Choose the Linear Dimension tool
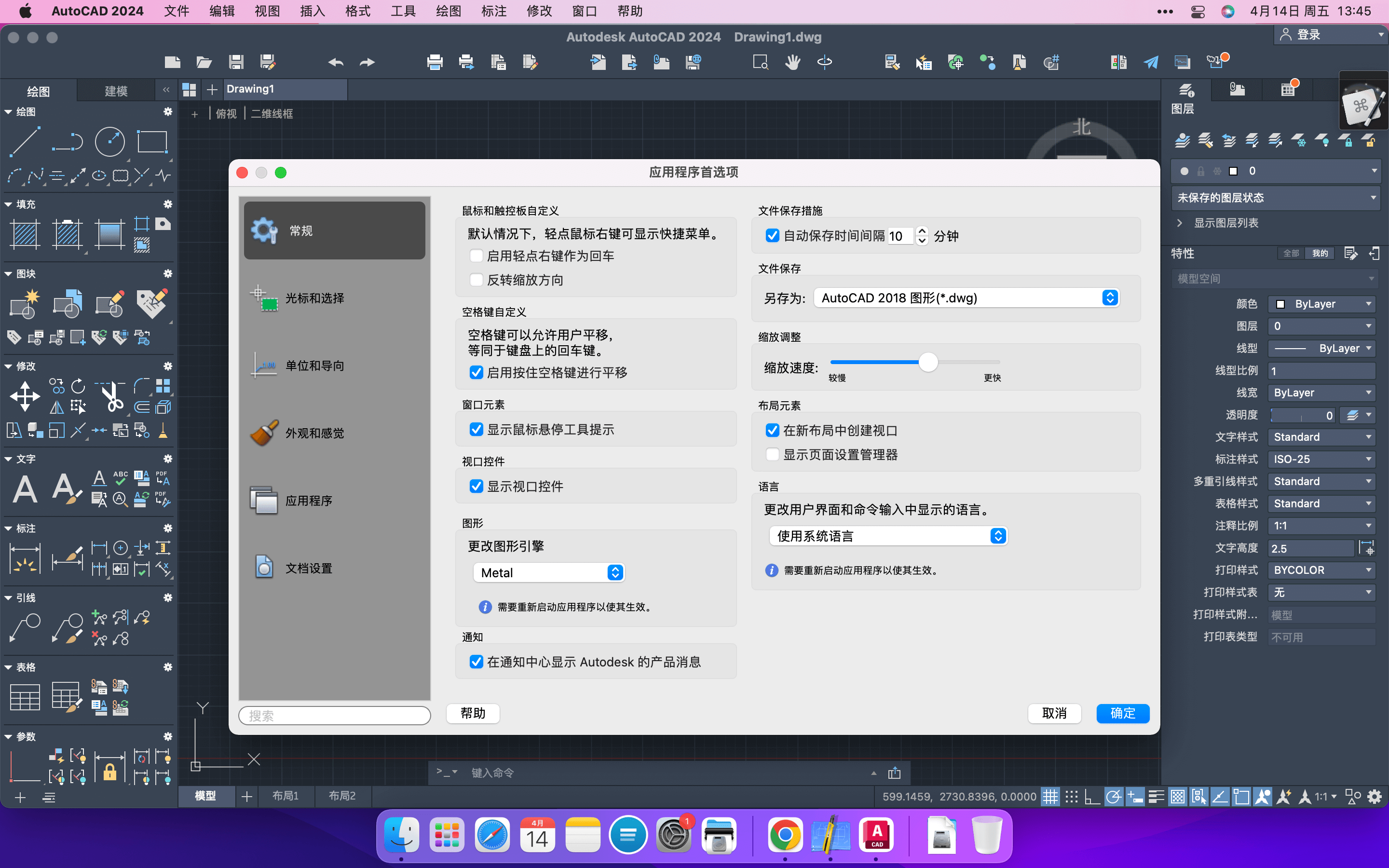This screenshot has height=868, width=1389. [x=25, y=558]
